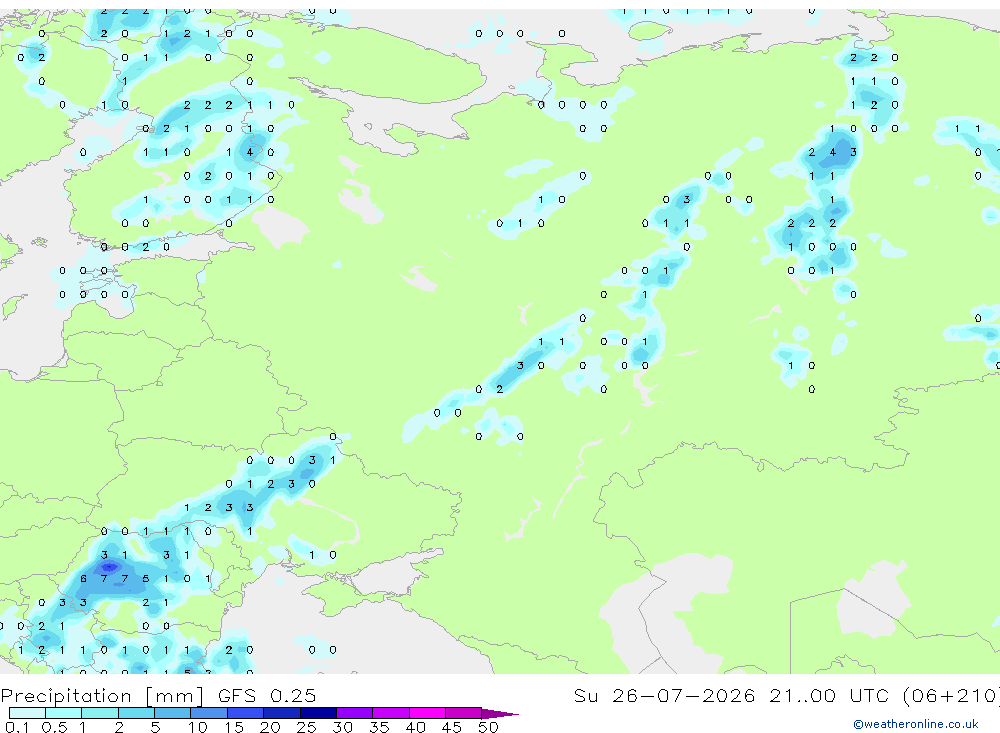This screenshot has height=733, width=1000.
Task: Click the 'GFS 0.25' model label
Action: (x=267, y=695)
